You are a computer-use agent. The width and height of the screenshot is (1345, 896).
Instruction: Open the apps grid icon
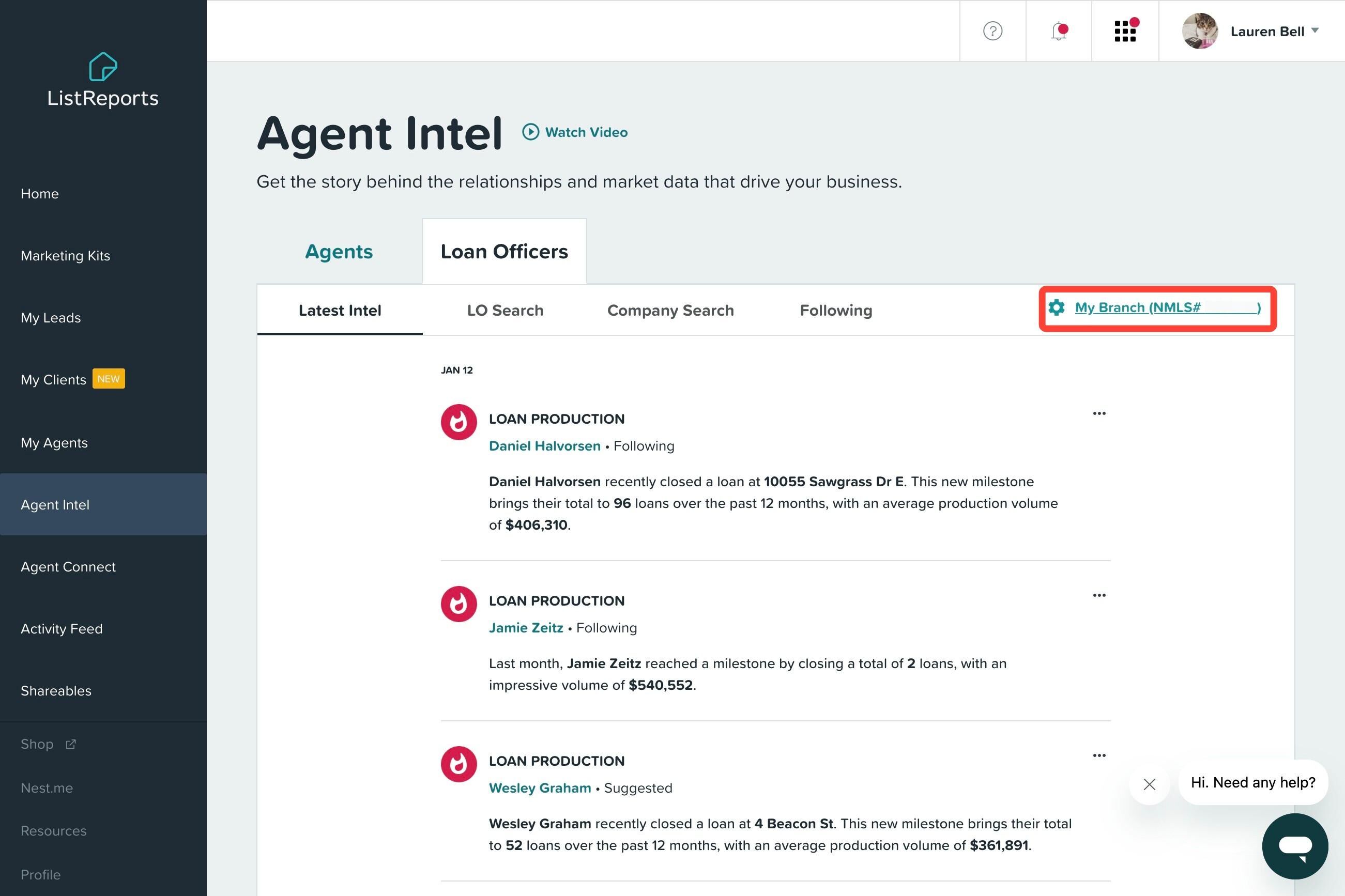(x=1125, y=31)
